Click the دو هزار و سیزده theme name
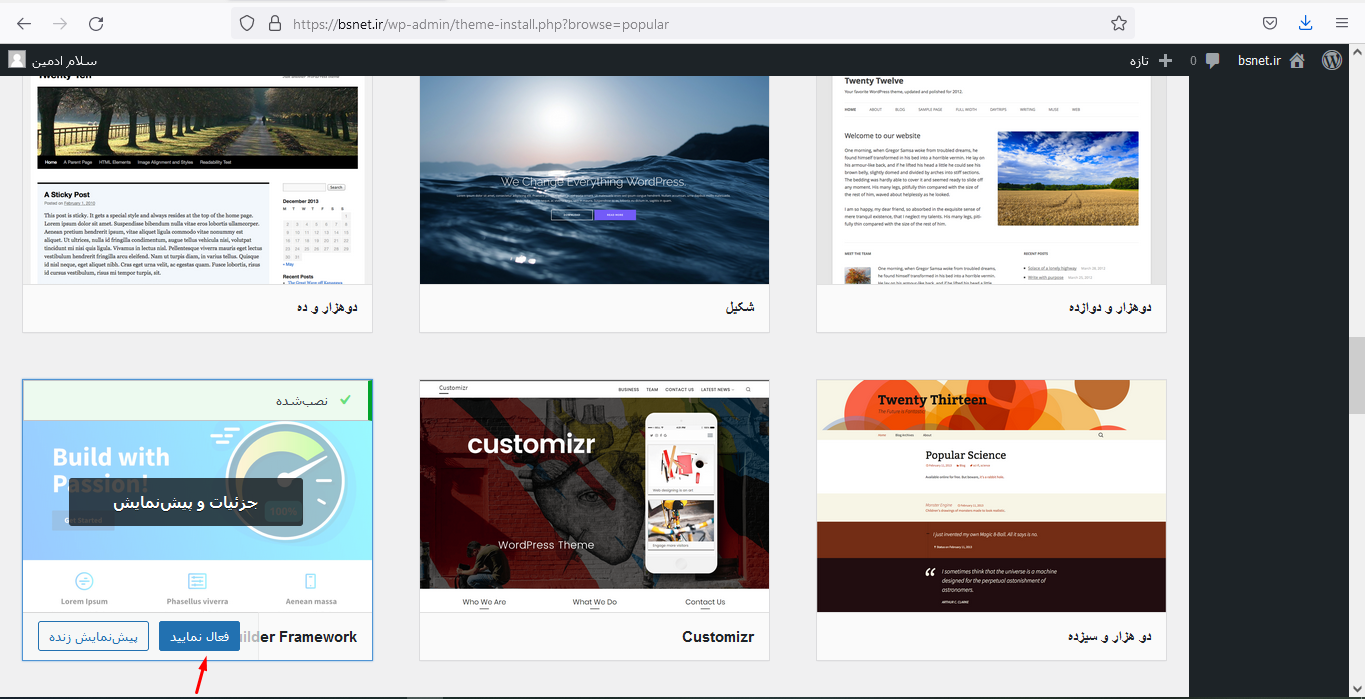Image resolution: width=1365 pixels, height=699 pixels. 1109,636
